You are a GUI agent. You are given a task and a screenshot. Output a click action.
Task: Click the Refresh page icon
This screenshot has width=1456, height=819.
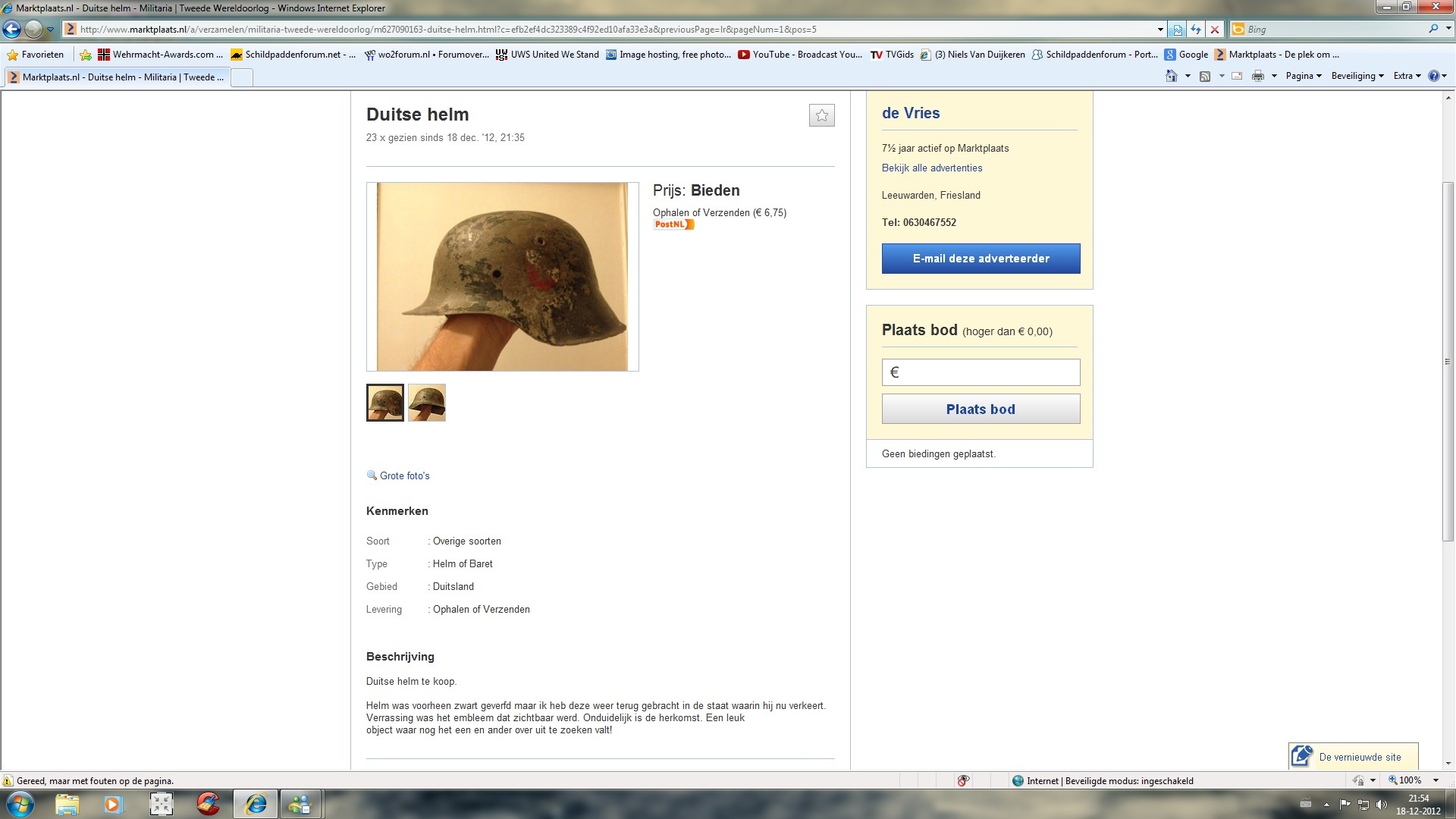click(x=1196, y=30)
